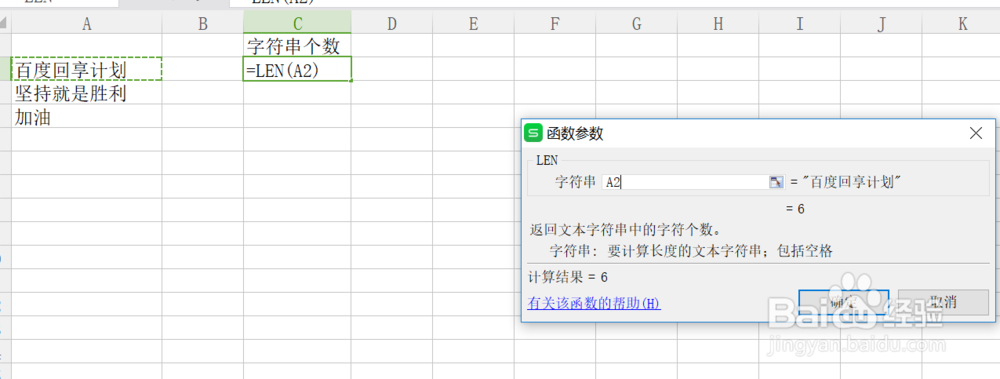Click the 字符串 input field containing A2
Image resolution: width=1000 pixels, height=379 pixels.
click(x=686, y=182)
